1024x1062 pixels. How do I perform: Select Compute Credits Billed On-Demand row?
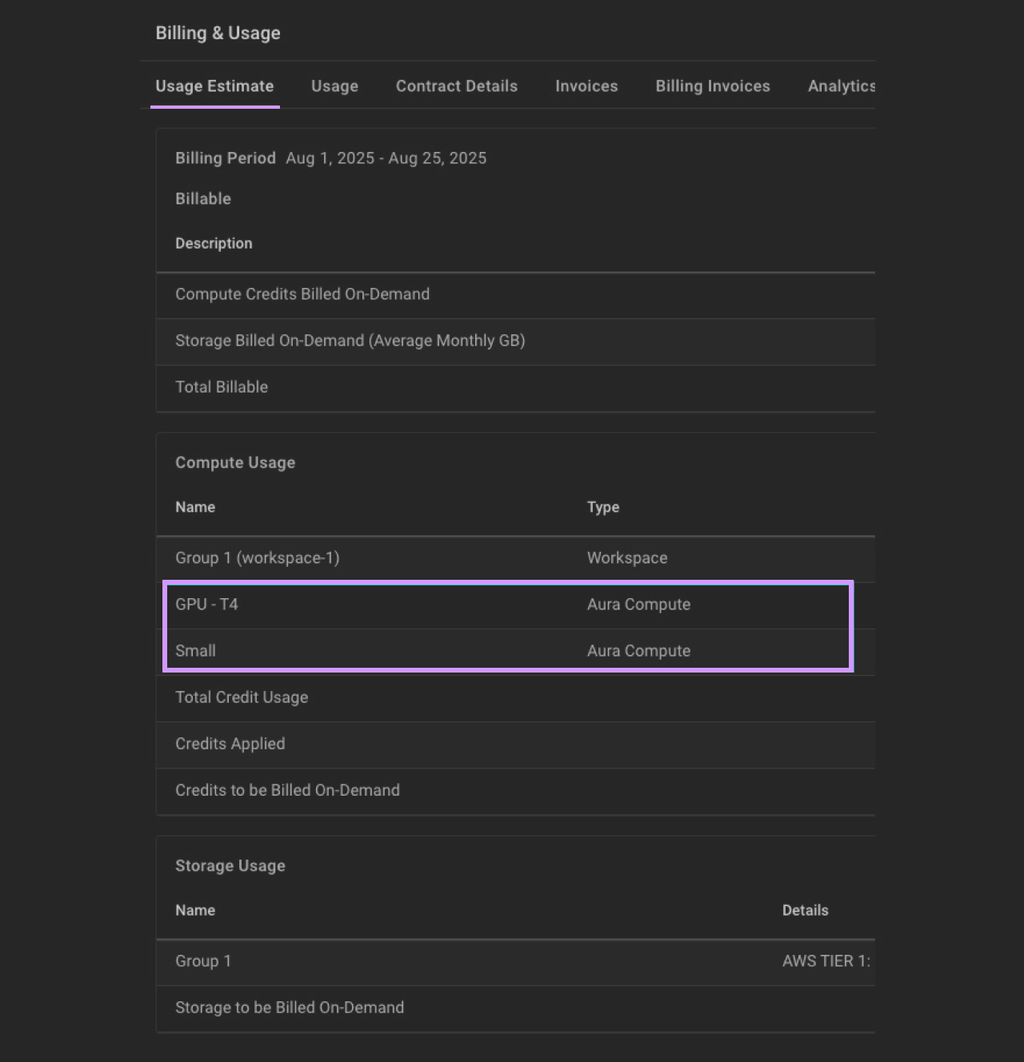[302, 294]
